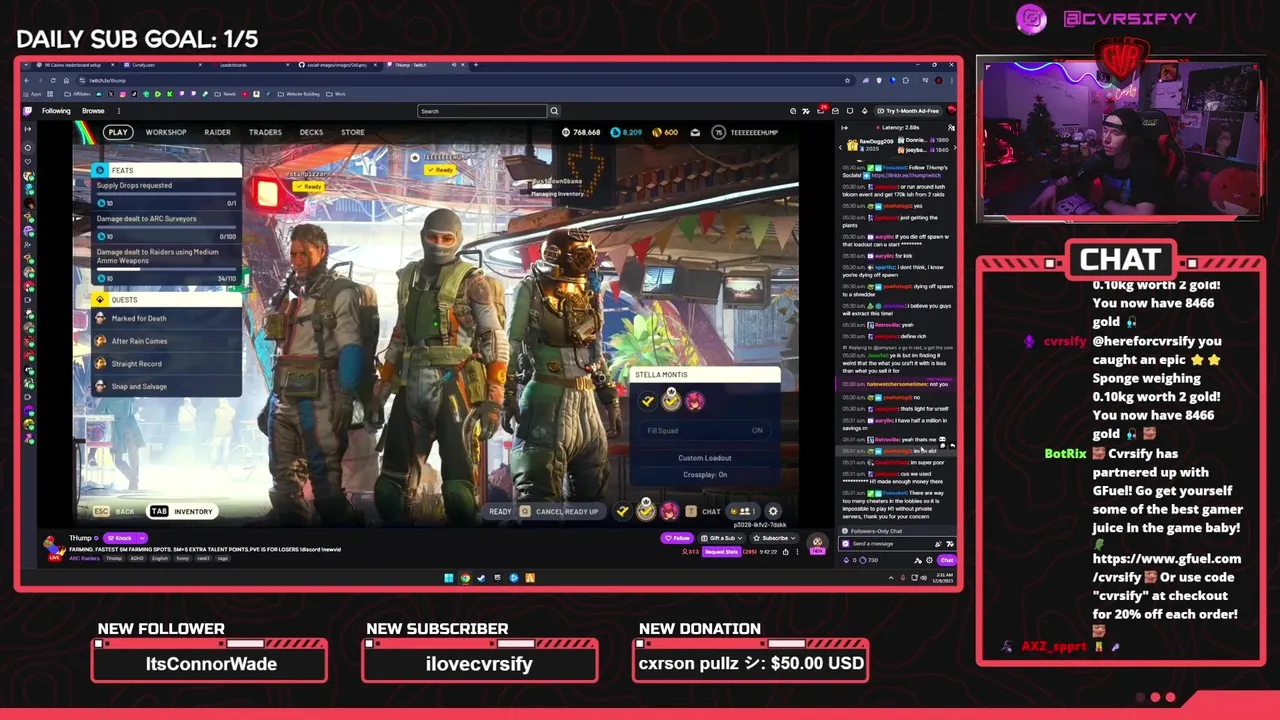The height and width of the screenshot is (720, 1280).
Task: Select STORE game menu tab
Action: tap(352, 132)
